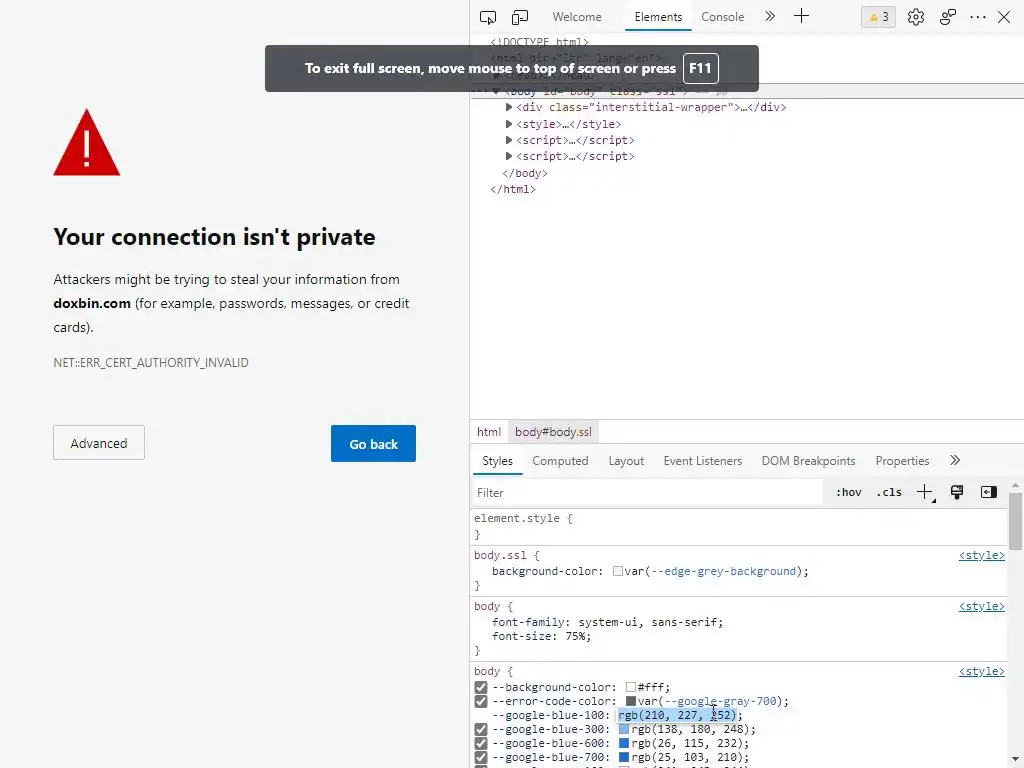Open the rgb(138, 180, 248) color swatch

[624, 729]
